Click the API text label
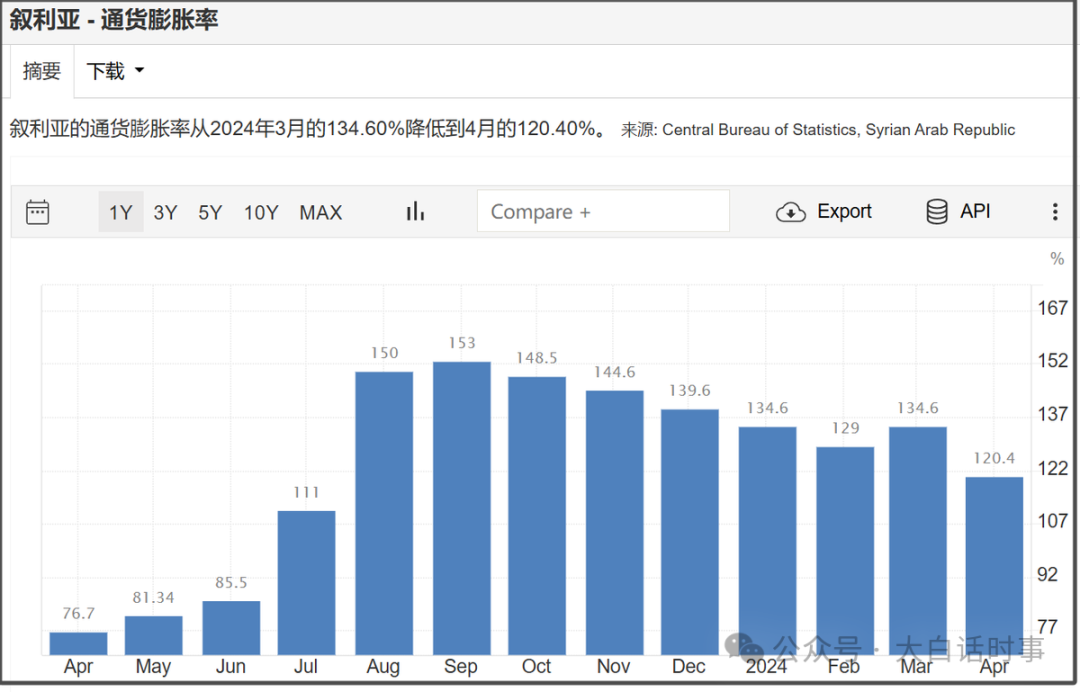This screenshot has width=1080, height=692. click(975, 212)
